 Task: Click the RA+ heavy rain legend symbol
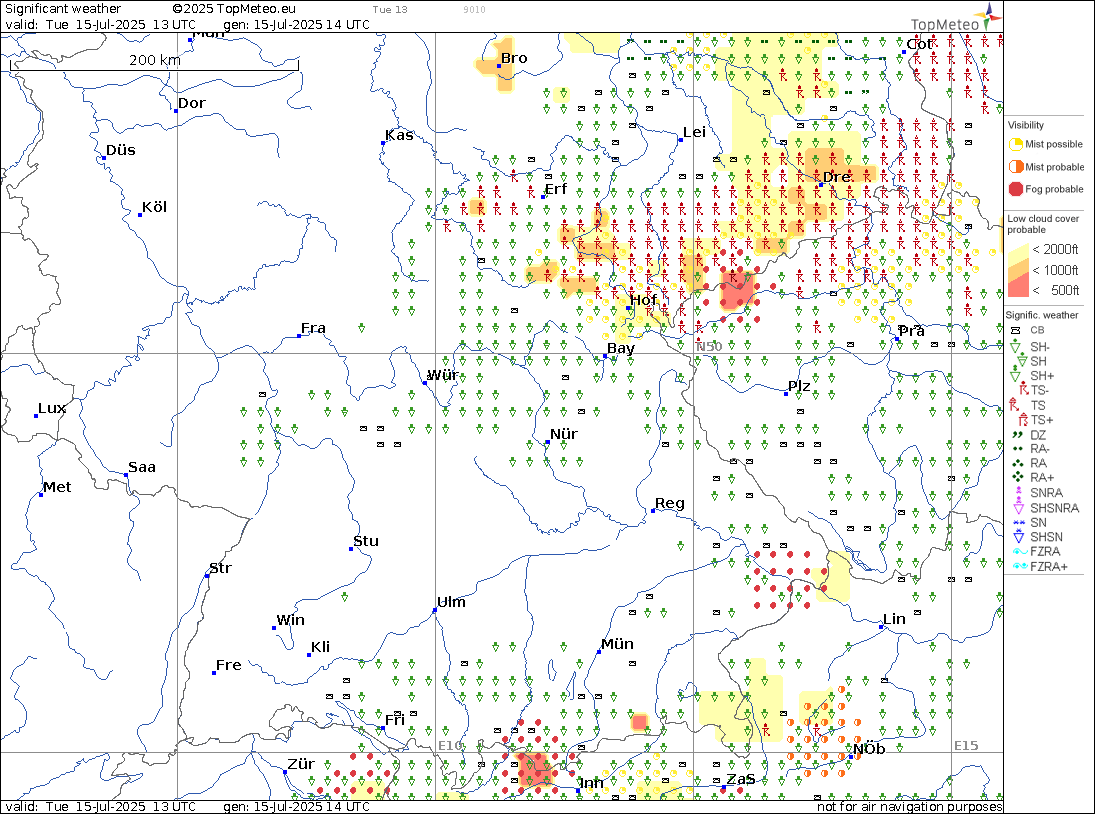pyautogui.click(x=1017, y=478)
